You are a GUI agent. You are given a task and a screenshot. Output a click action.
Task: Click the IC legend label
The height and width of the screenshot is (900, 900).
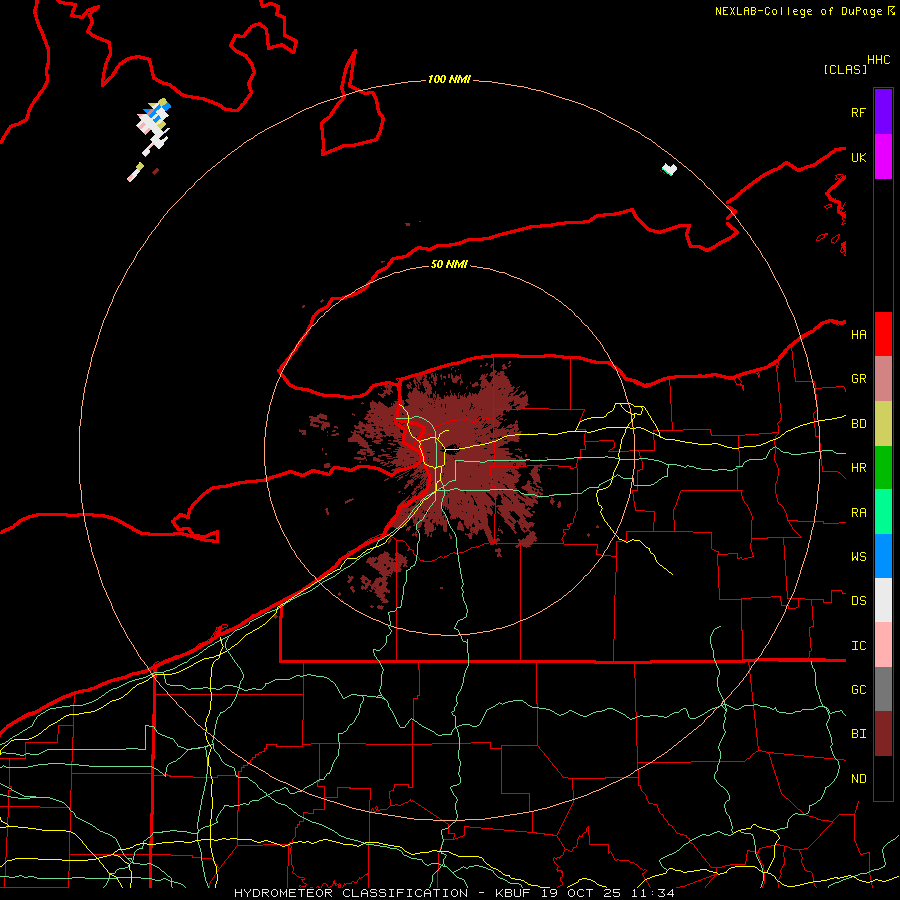859,646
